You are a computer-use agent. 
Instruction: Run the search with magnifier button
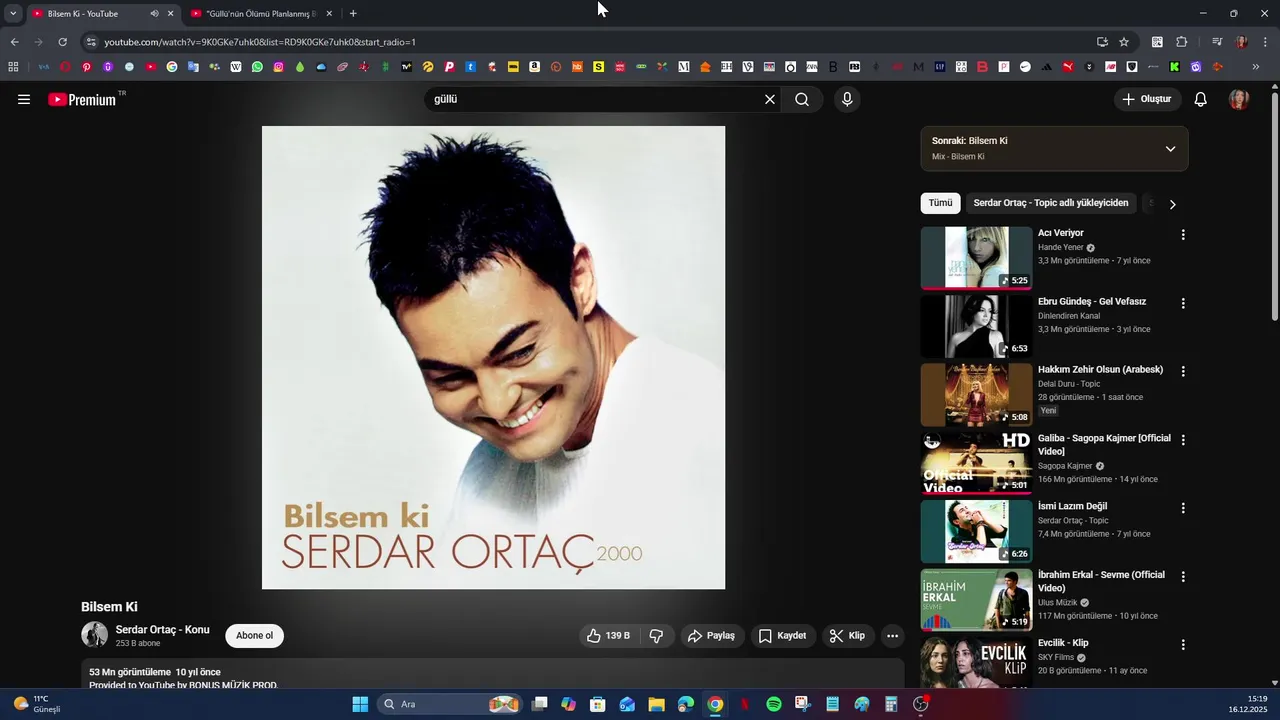tap(802, 99)
